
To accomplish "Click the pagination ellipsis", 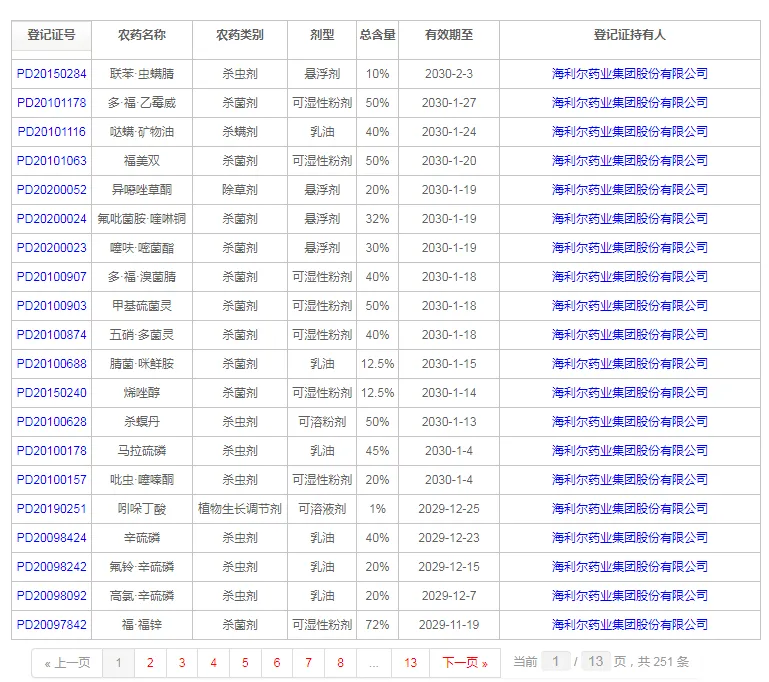I will [x=374, y=663].
